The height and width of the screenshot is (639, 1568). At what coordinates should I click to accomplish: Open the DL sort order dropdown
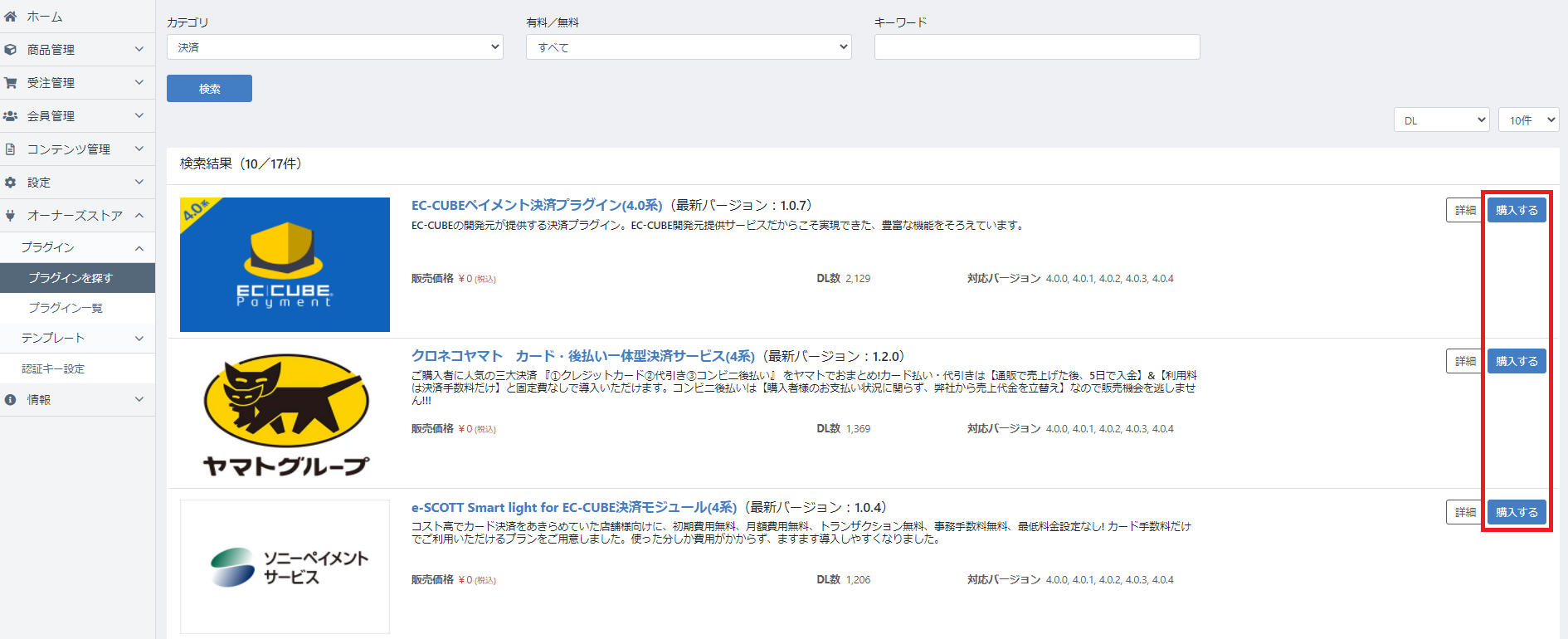pos(1442,120)
